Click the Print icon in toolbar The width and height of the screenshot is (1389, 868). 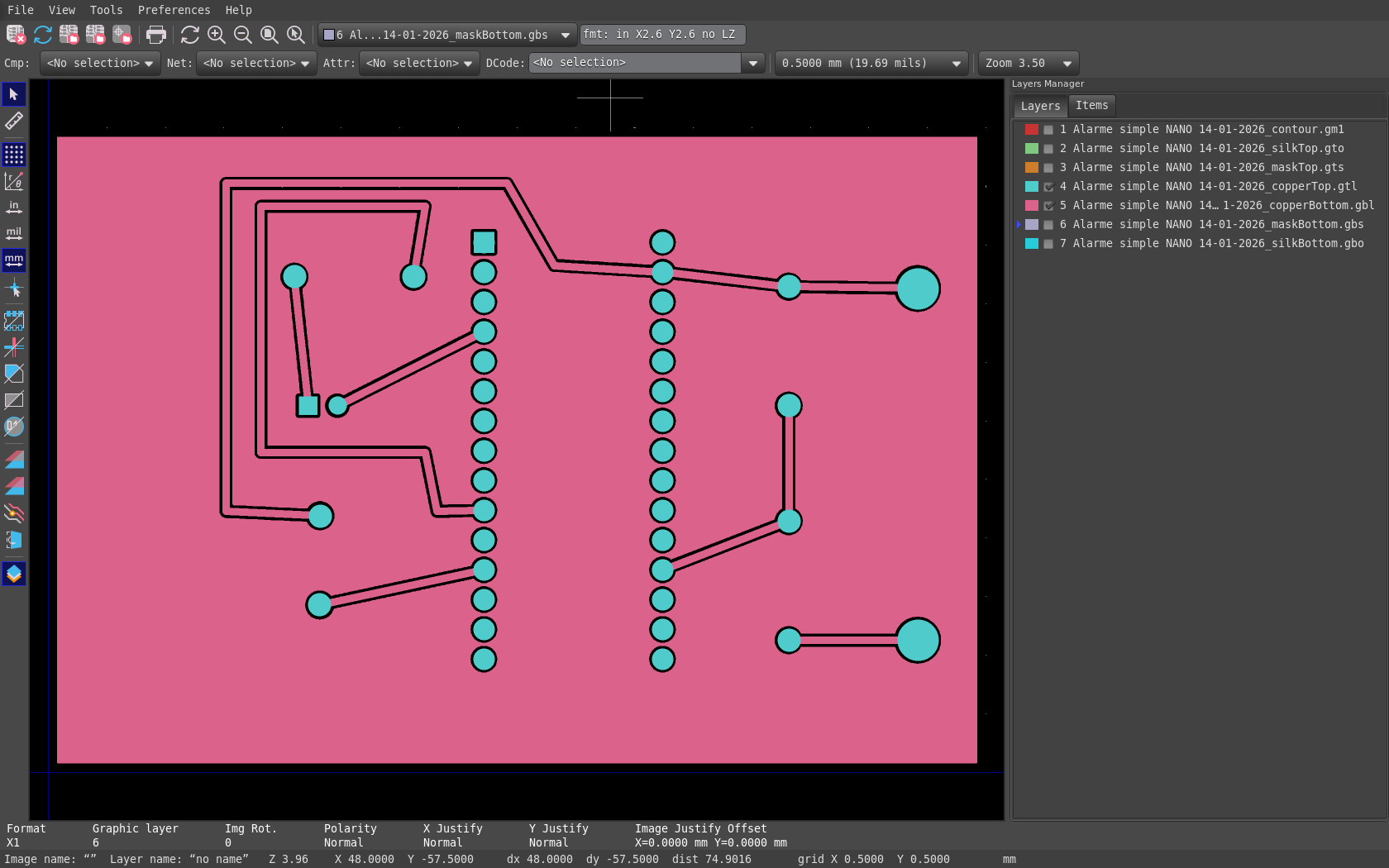(x=155, y=35)
